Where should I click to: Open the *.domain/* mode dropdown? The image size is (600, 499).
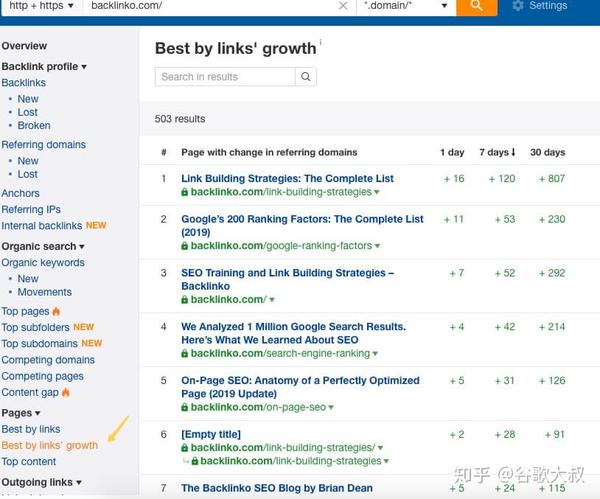point(406,6)
